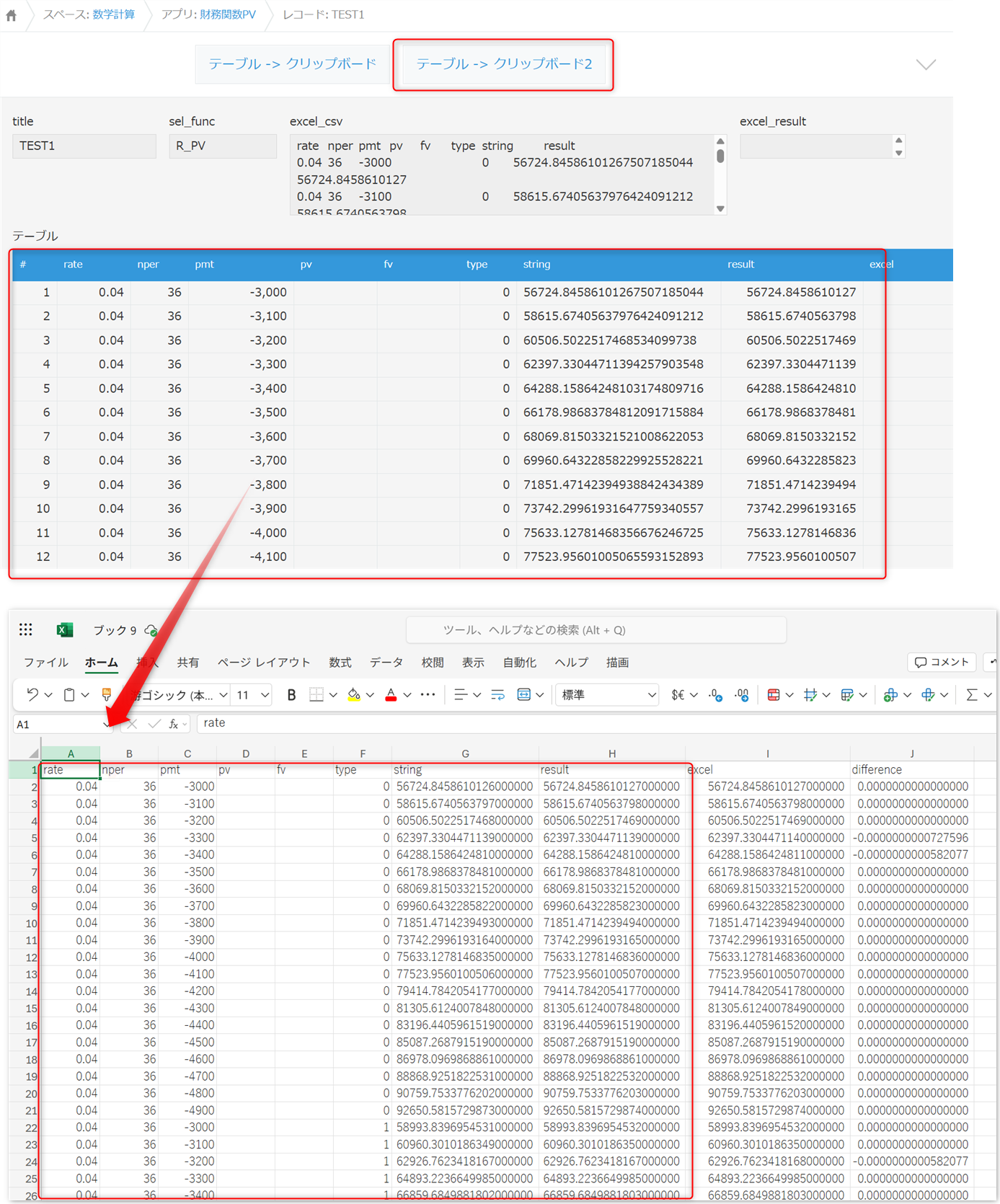Toggle bold formatting in Excel
Viewport: 1000px width, 1204px height.
point(291,694)
